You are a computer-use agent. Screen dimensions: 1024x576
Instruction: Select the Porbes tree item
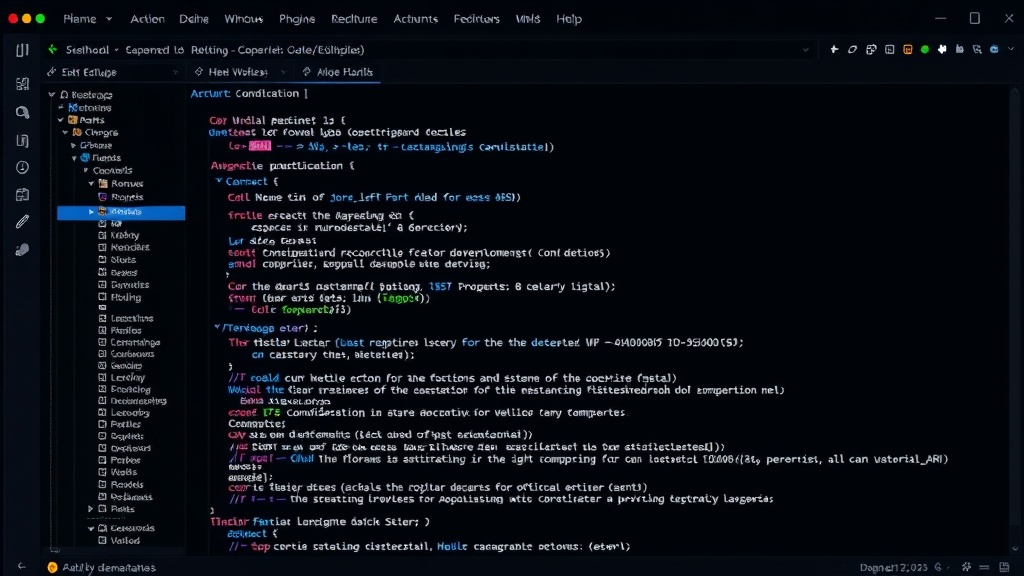125,460
